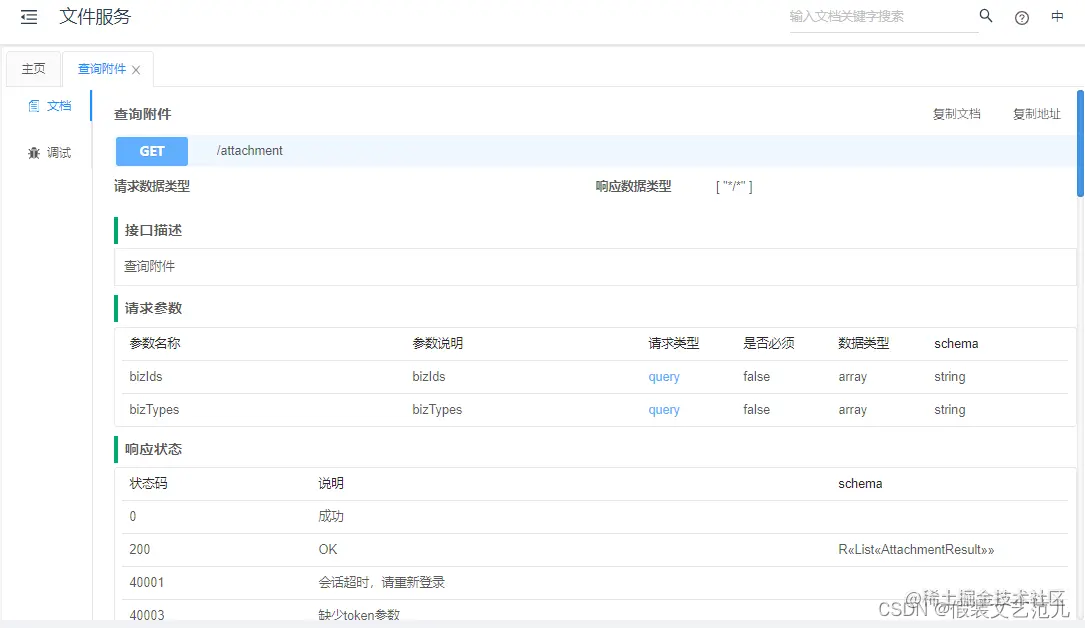Viewport: 1085px width, 628px height.
Task: Collapse the sidebar menu hamburger icon
Action: click(29, 17)
